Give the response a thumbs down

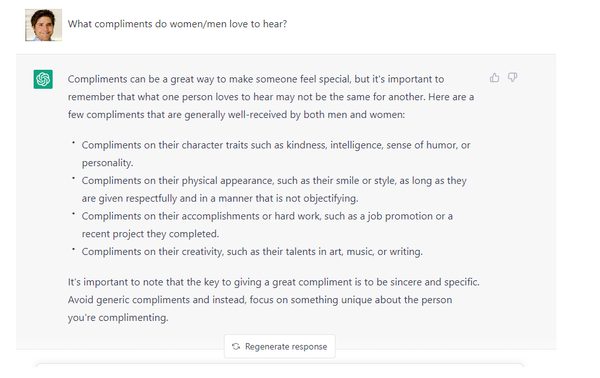click(x=512, y=78)
